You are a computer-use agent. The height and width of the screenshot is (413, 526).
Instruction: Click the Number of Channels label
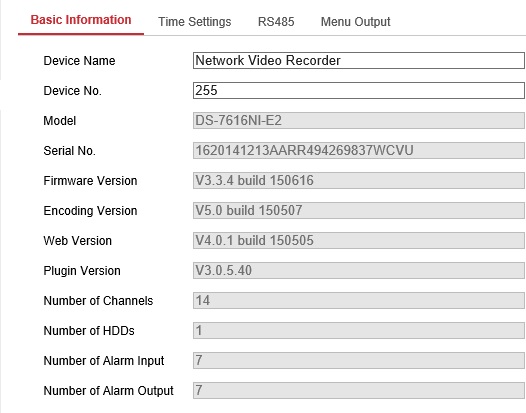tap(98, 301)
